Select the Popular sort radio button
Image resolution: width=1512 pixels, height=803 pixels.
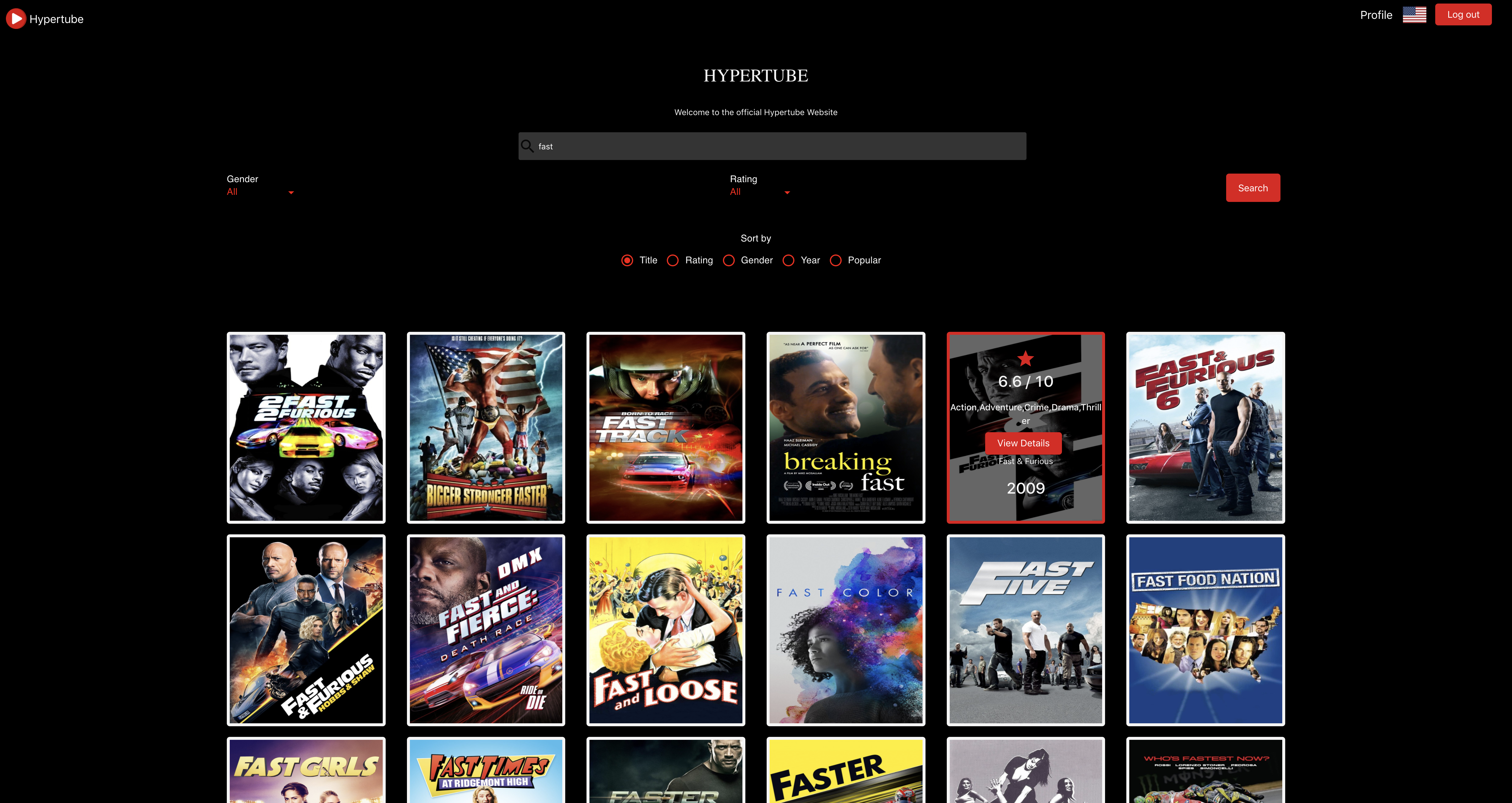(835, 260)
